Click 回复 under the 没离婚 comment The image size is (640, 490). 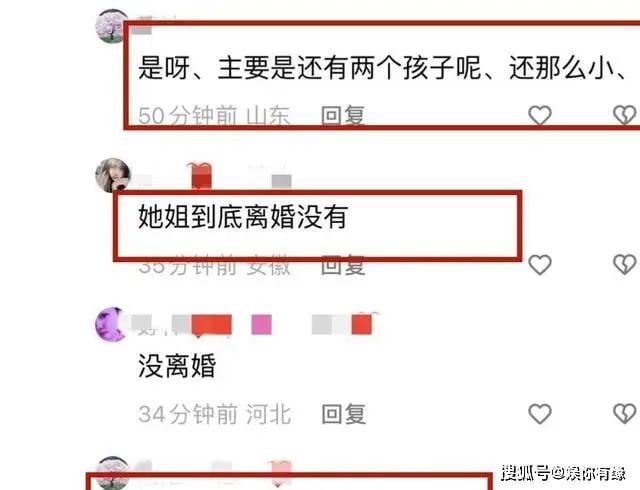(343, 414)
